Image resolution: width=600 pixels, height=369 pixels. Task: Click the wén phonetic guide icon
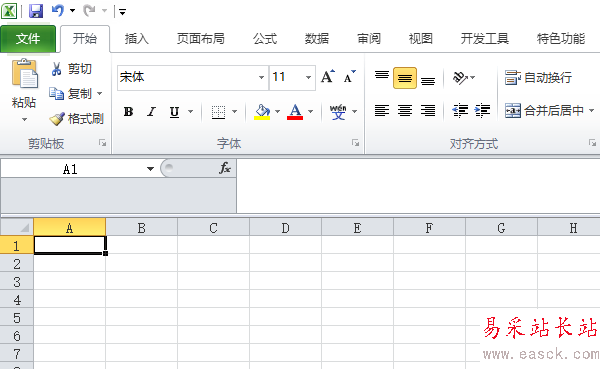pos(338,112)
